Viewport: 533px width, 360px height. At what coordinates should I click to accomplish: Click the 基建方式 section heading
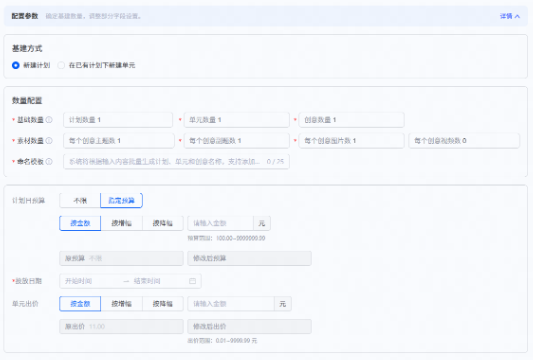[27, 49]
